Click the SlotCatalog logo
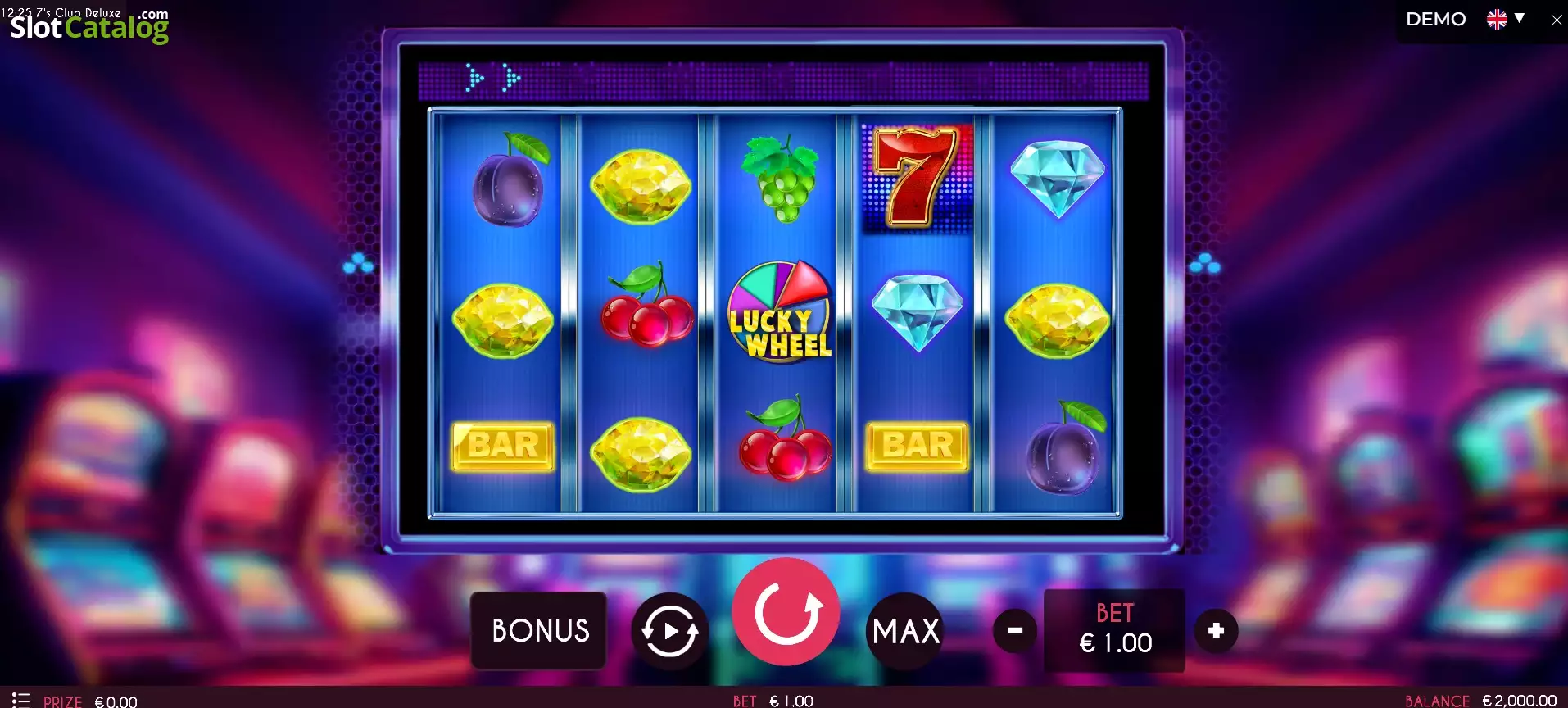The image size is (1568, 708). pyautogui.click(x=89, y=26)
